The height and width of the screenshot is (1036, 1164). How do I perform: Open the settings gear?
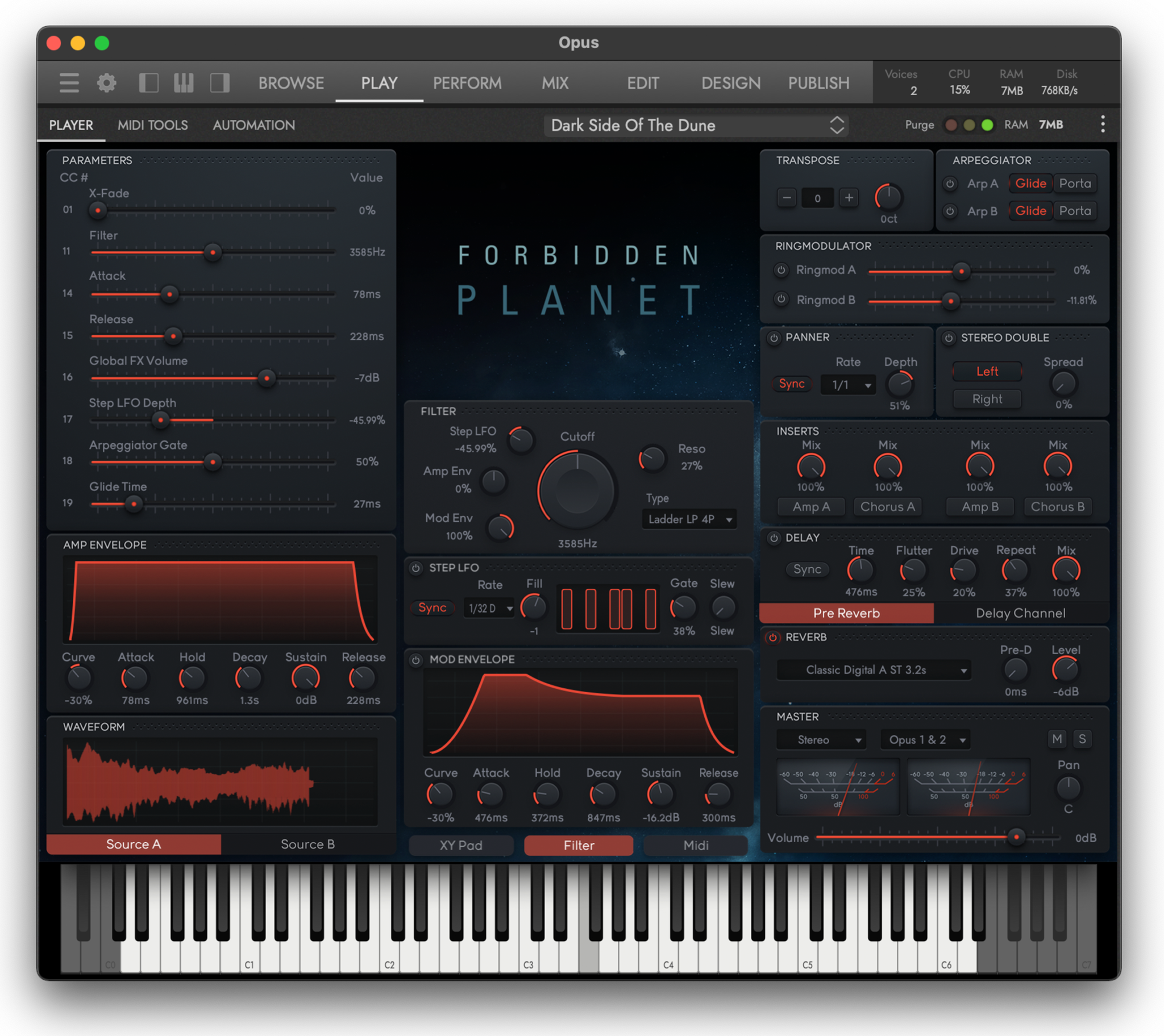[106, 83]
